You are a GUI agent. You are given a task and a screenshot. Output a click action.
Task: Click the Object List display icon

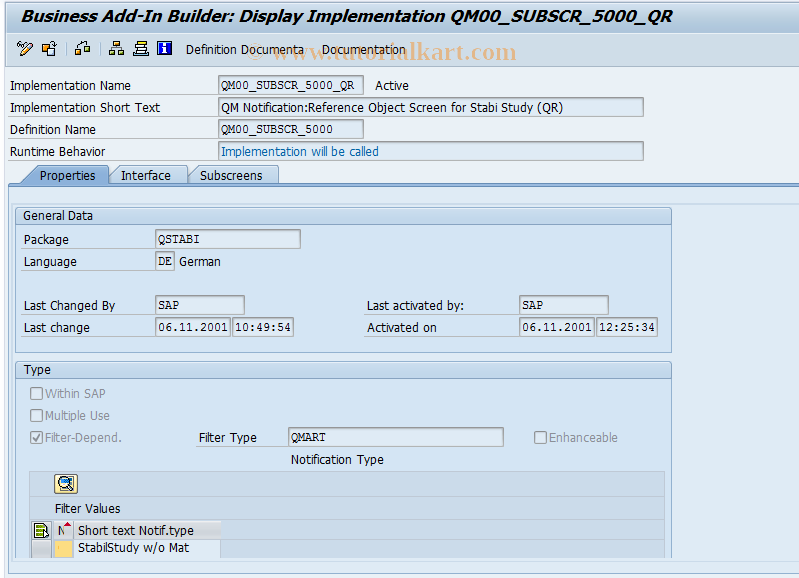tap(141, 49)
